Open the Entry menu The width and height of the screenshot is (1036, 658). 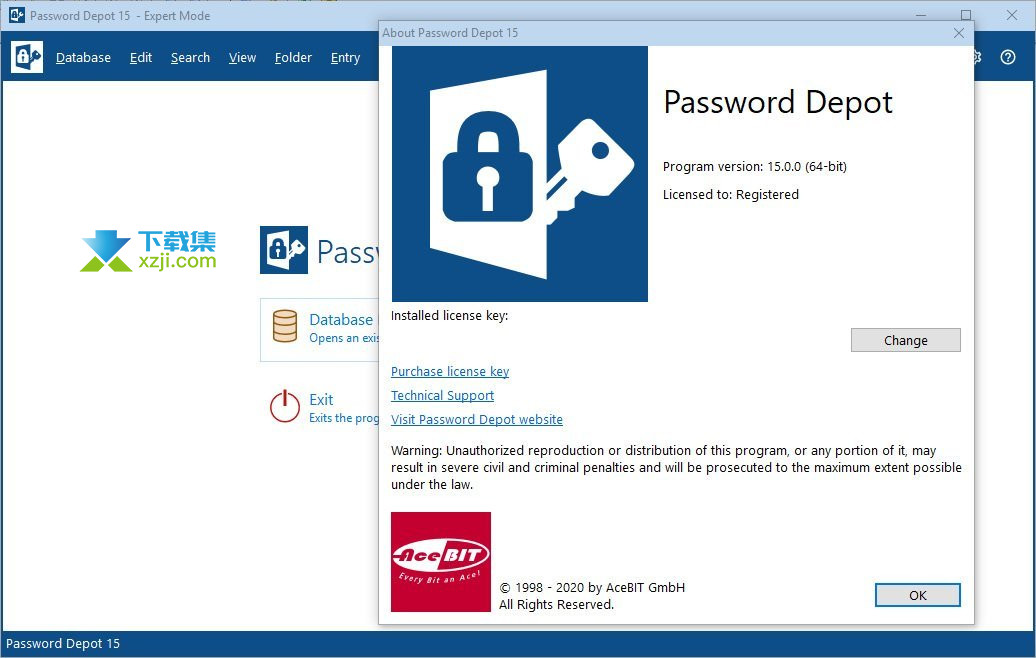[346, 58]
